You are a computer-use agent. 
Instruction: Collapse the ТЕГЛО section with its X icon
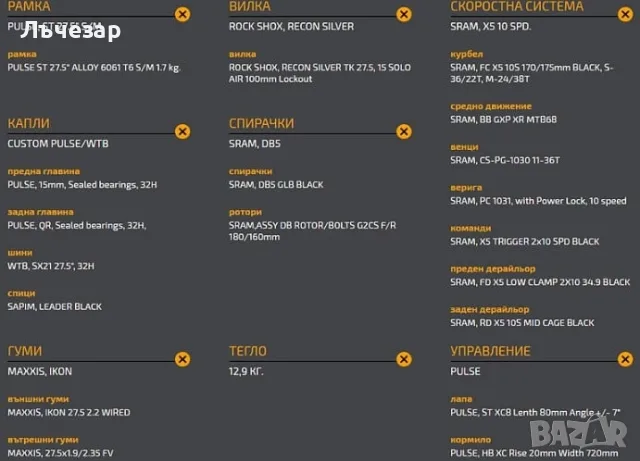tap(404, 359)
